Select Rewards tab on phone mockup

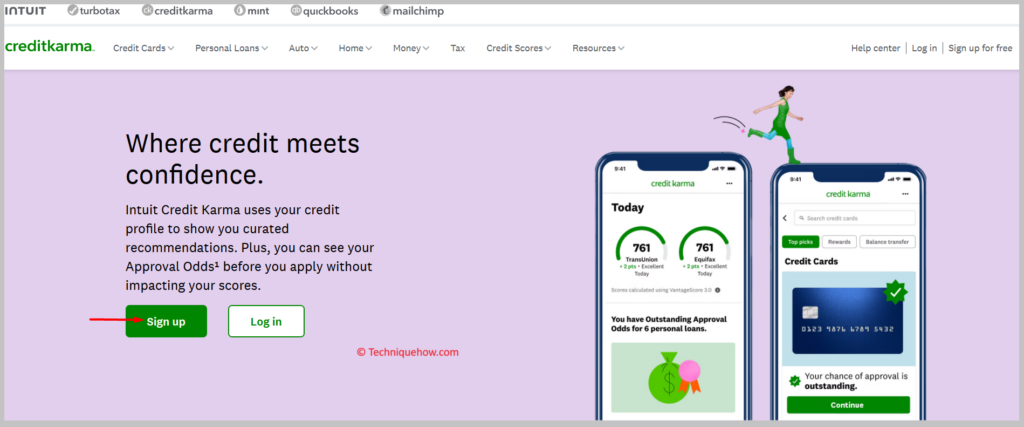[x=839, y=242]
